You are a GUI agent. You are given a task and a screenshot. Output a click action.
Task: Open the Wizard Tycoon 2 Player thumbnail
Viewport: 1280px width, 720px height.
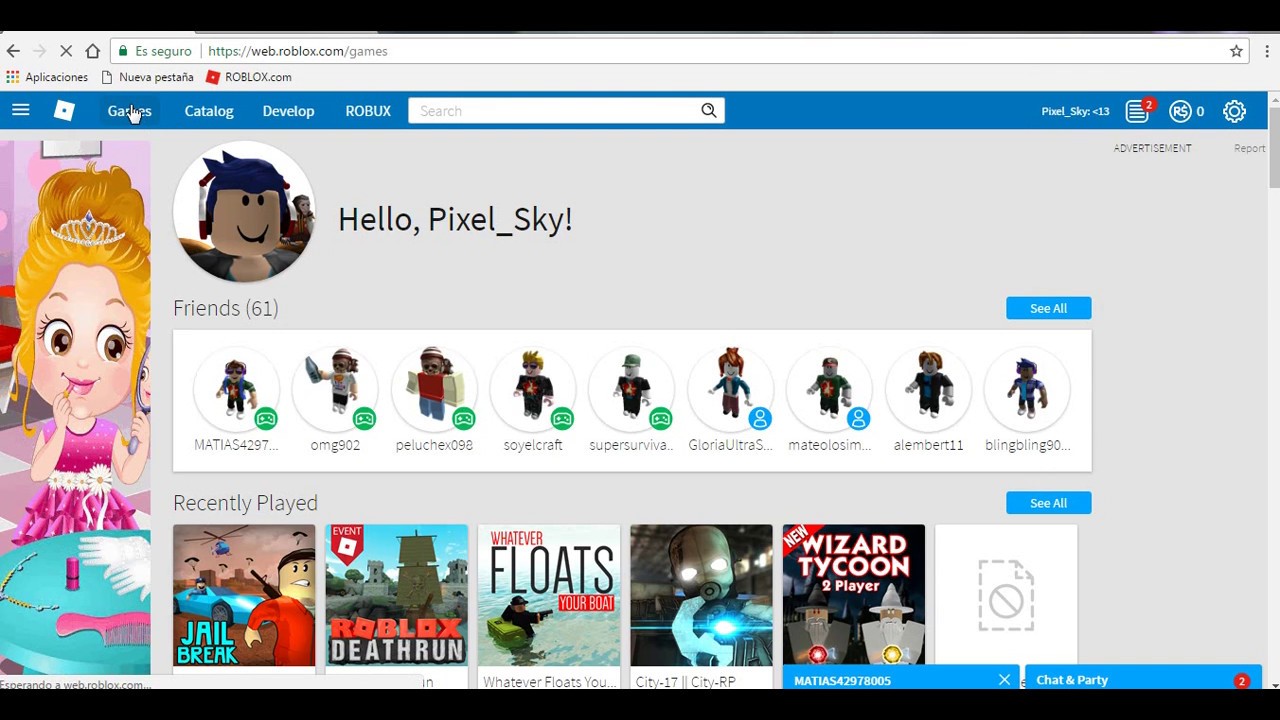tap(854, 595)
